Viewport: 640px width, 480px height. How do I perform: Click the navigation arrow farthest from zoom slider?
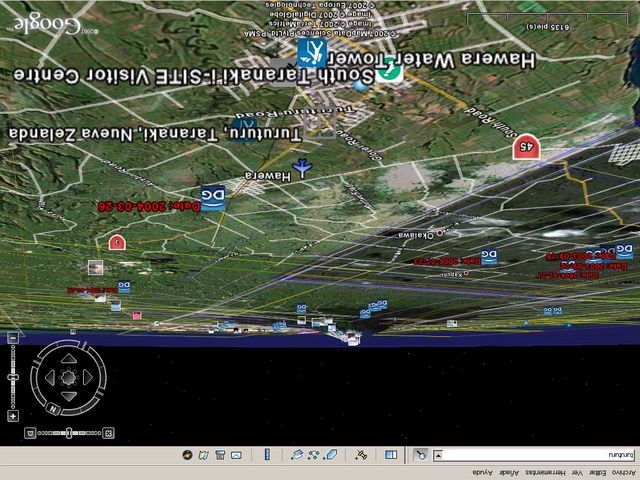87,378
